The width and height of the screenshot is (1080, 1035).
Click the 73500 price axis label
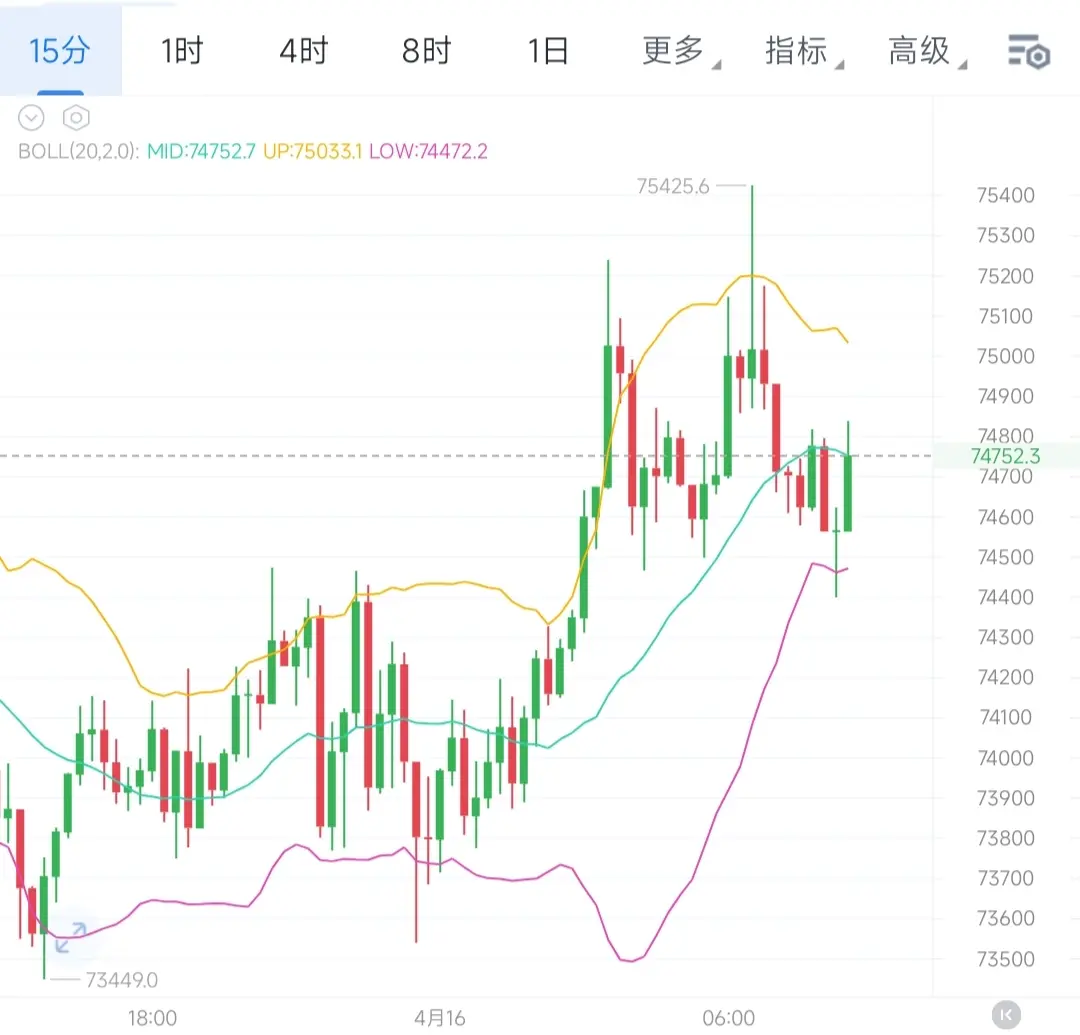1006,959
